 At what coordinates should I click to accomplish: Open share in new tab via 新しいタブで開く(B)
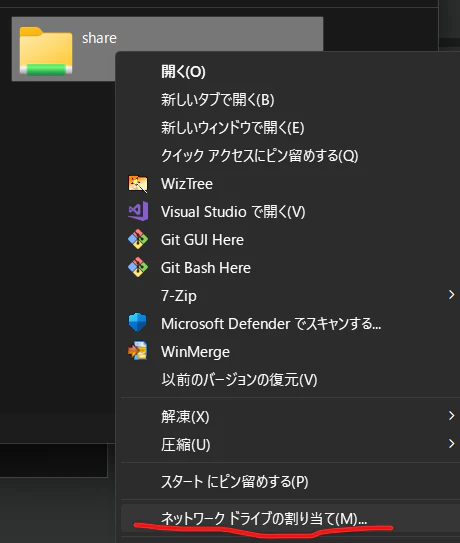point(218,100)
